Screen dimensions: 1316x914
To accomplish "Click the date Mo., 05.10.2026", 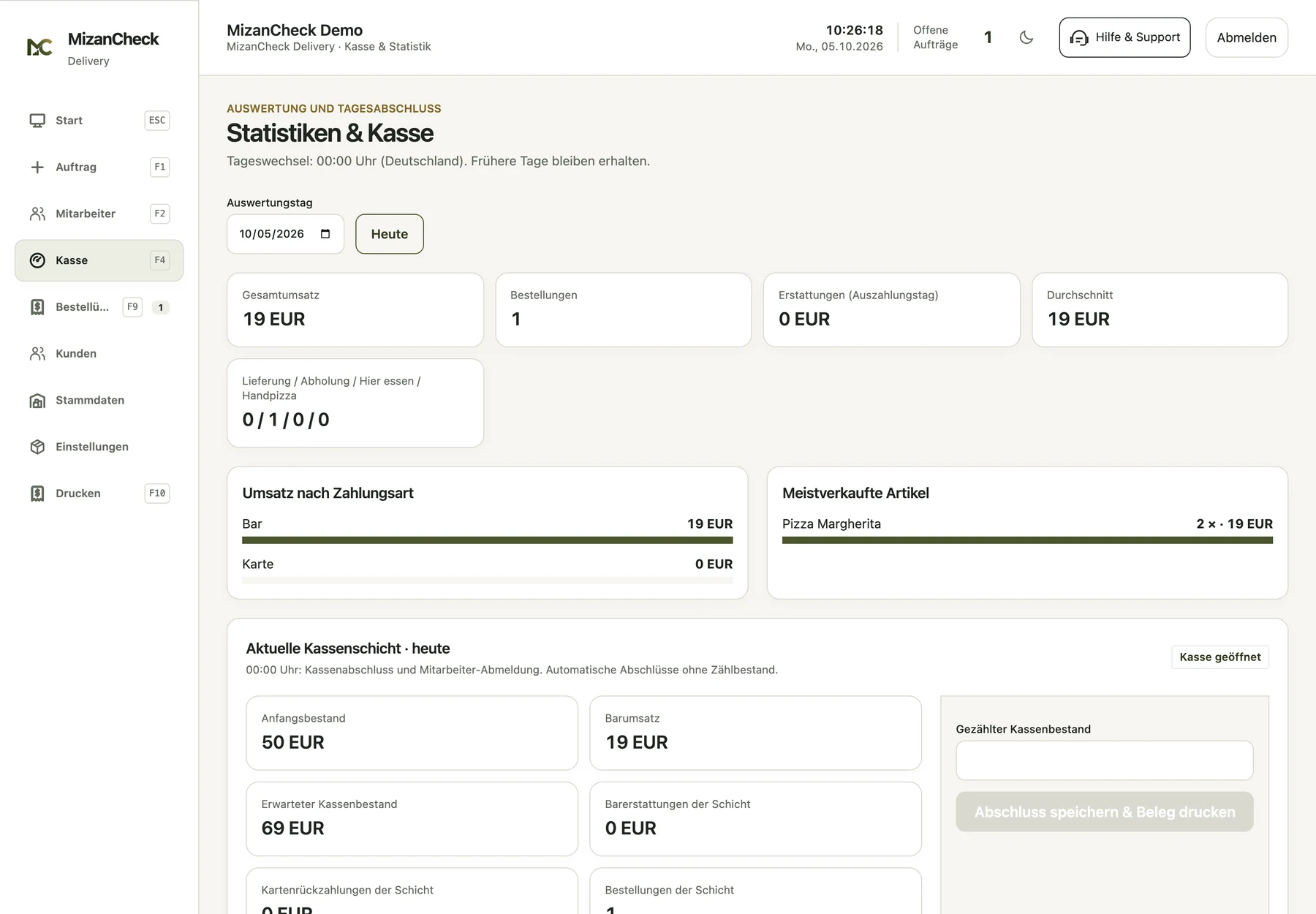I will 839,47.
